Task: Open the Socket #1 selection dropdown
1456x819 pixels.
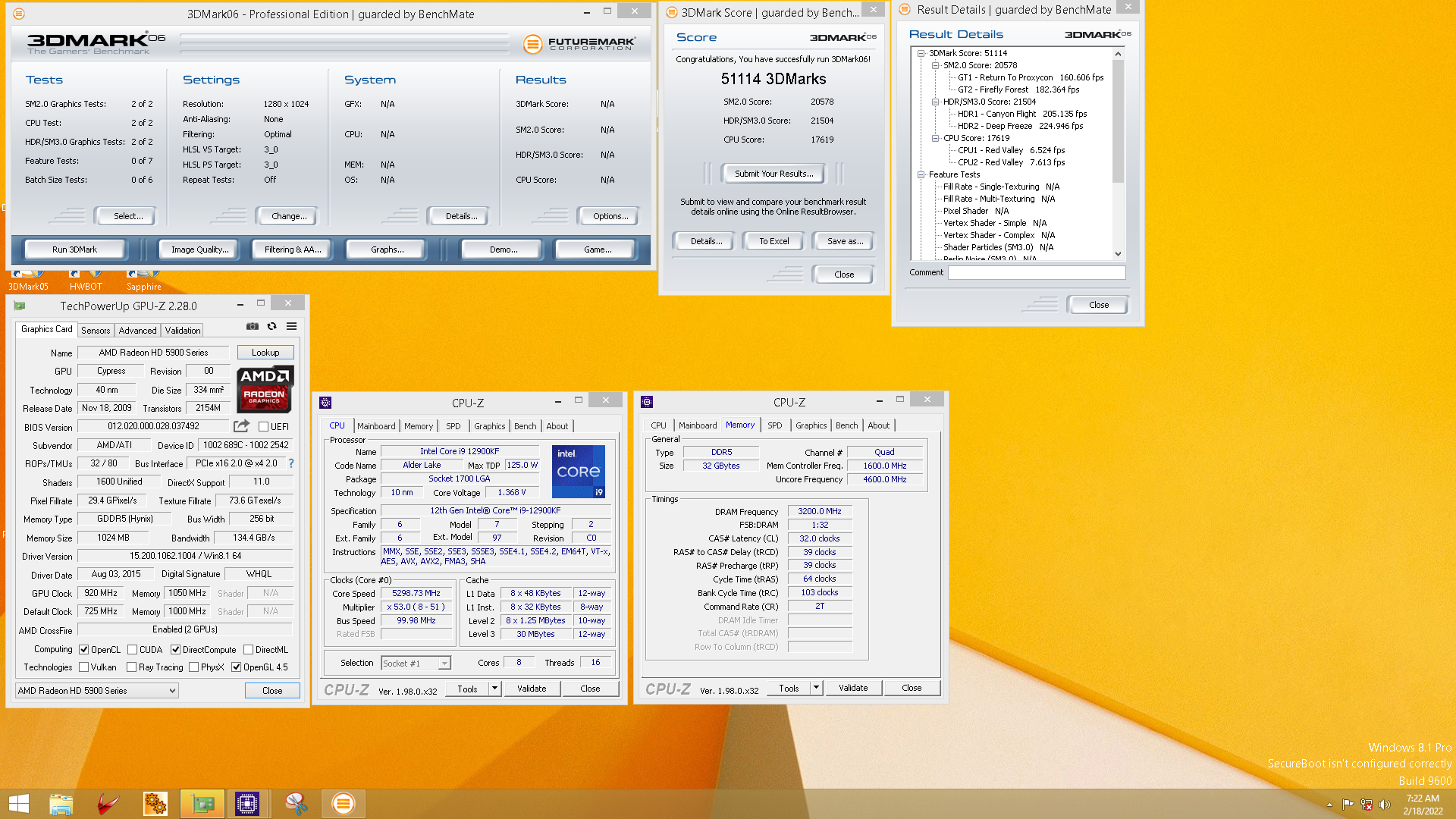Action: 416,664
